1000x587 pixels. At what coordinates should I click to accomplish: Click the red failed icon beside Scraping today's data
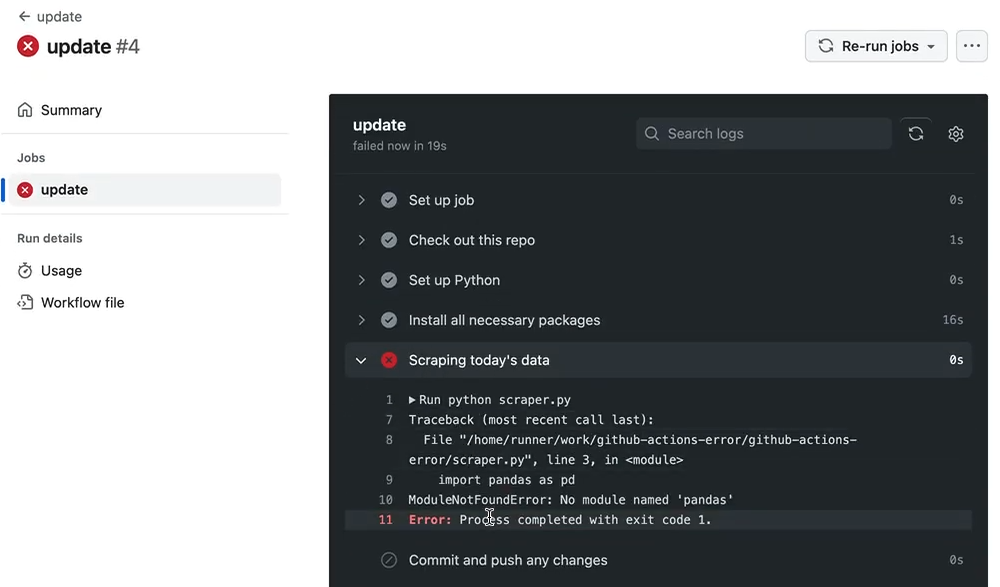389,360
